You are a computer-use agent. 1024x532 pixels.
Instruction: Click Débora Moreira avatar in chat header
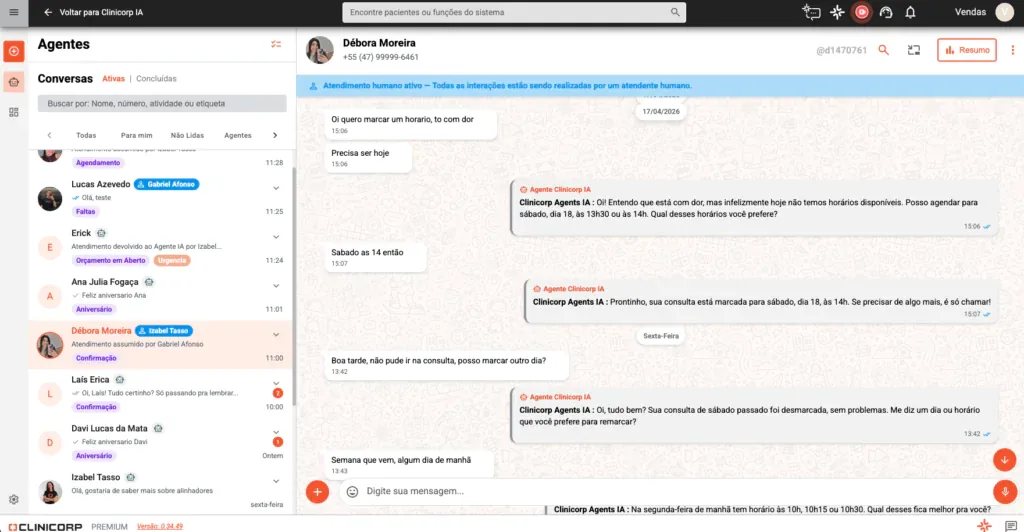point(320,50)
